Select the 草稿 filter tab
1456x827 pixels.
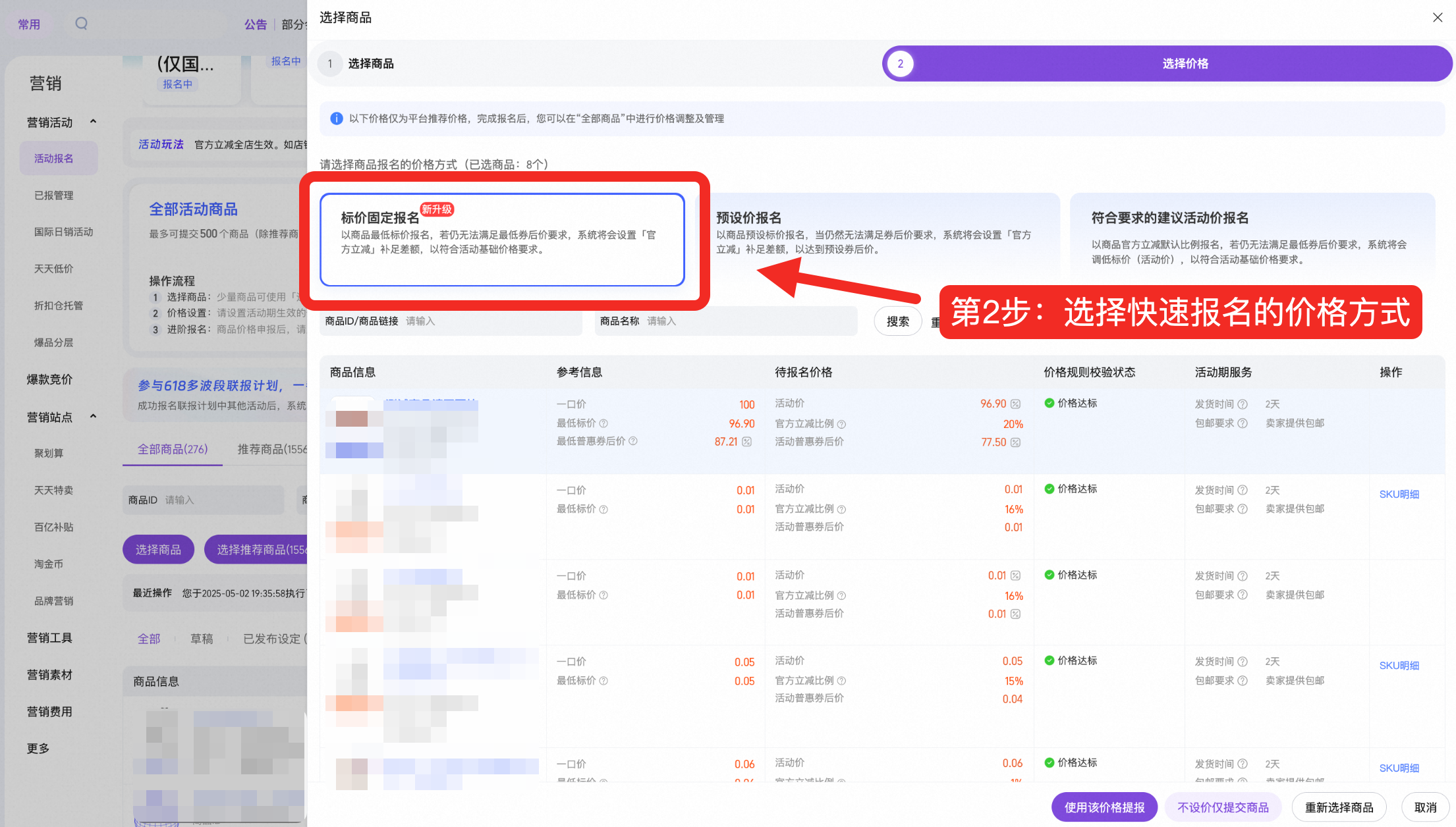(202, 639)
